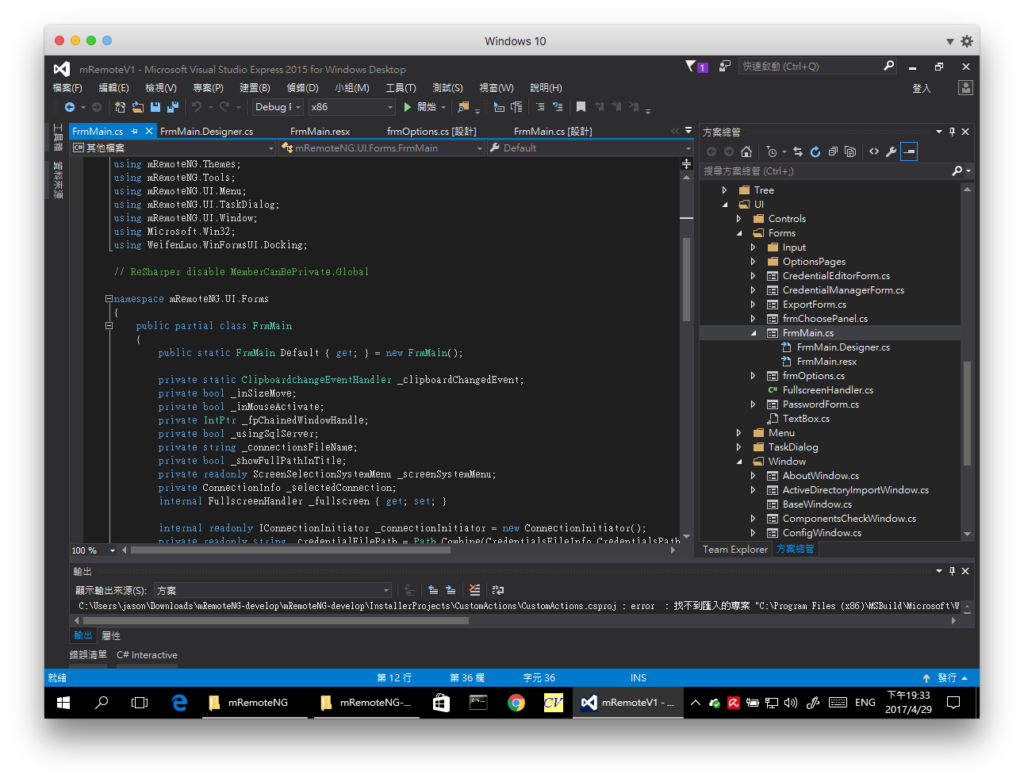Switch to the Team Explorer tab

(x=735, y=549)
